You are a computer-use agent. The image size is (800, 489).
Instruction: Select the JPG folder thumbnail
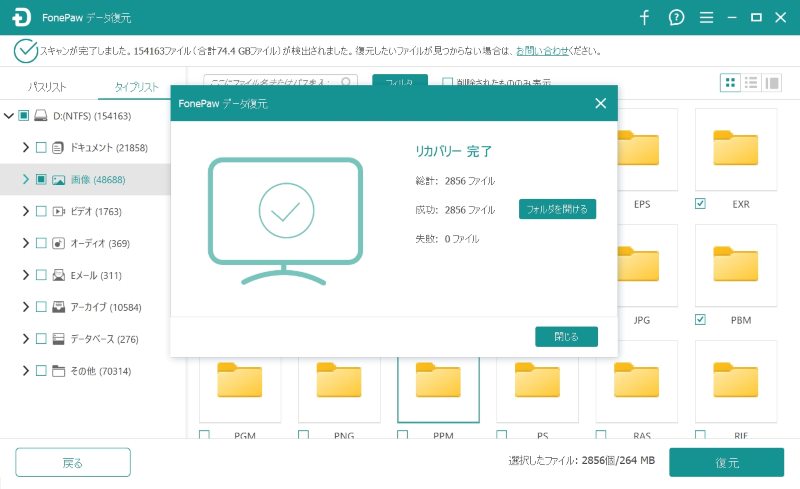coord(647,265)
